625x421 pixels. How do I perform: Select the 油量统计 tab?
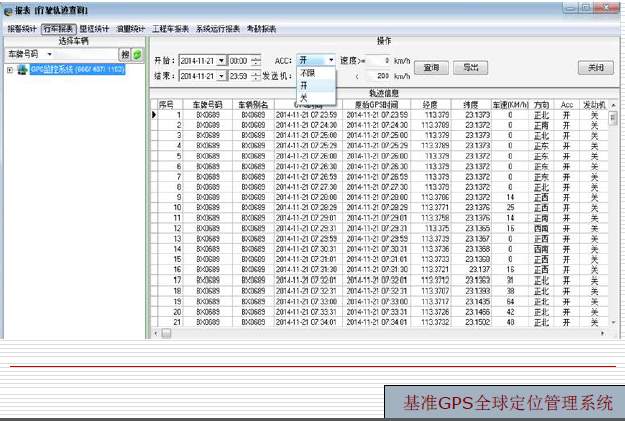tap(128, 29)
